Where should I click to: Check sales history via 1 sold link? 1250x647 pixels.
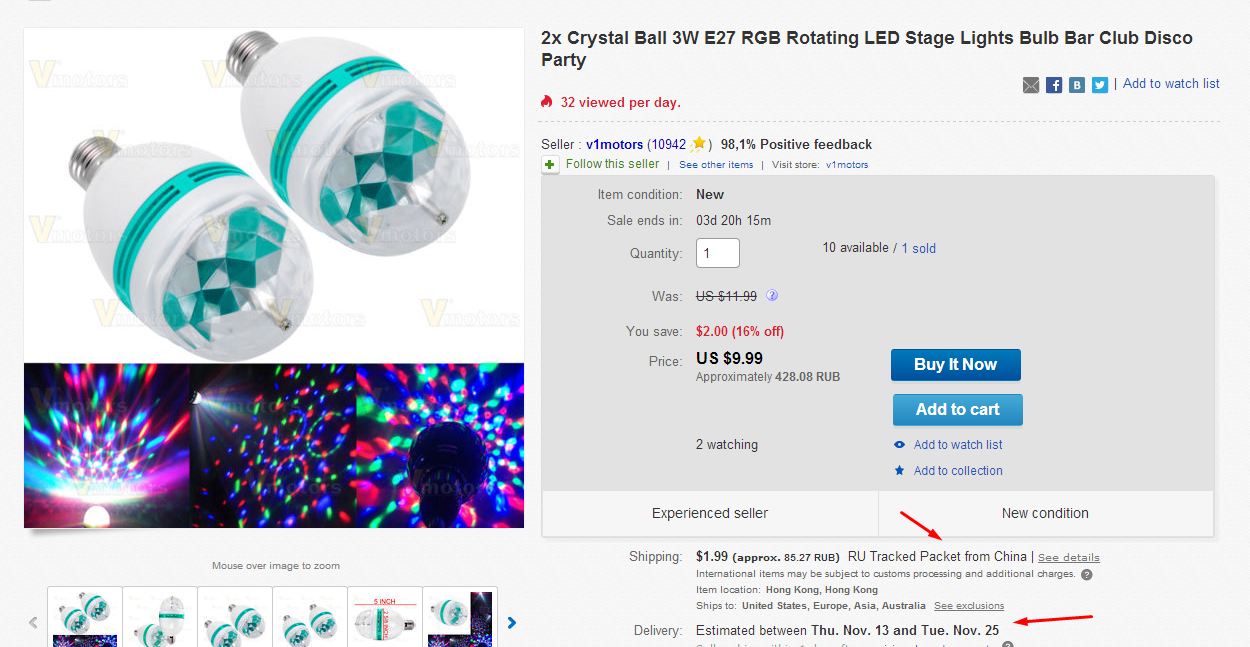(918, 248)
